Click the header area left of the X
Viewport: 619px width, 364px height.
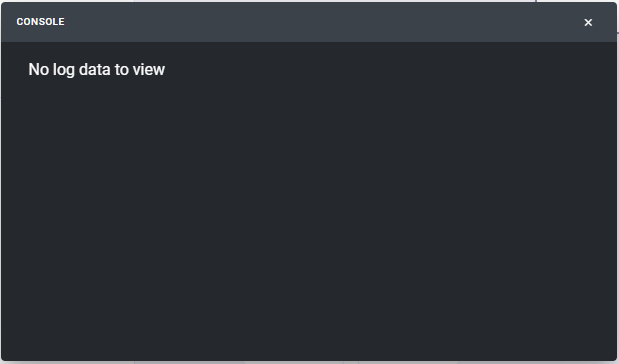513,22
